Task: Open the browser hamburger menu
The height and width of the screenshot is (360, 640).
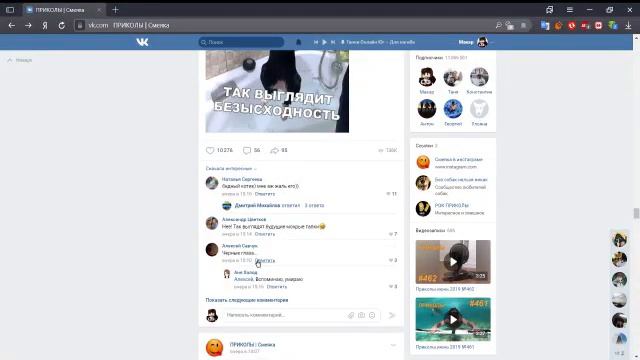Action: click(569, 10)
